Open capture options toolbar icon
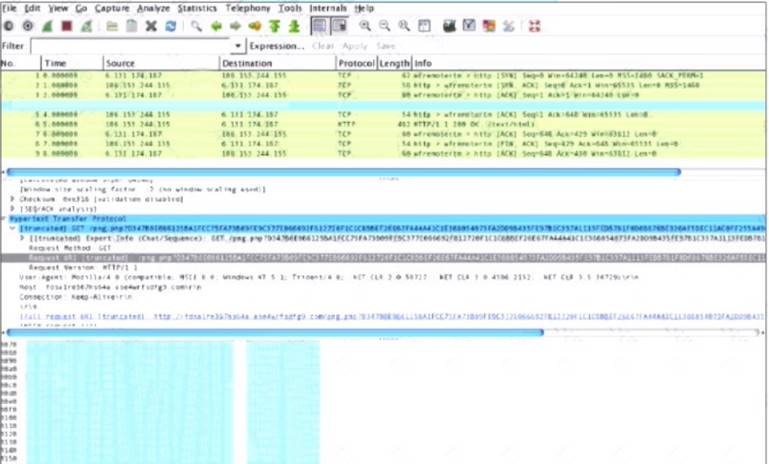This screenshot has height=464, width=769. click(28, 26)
